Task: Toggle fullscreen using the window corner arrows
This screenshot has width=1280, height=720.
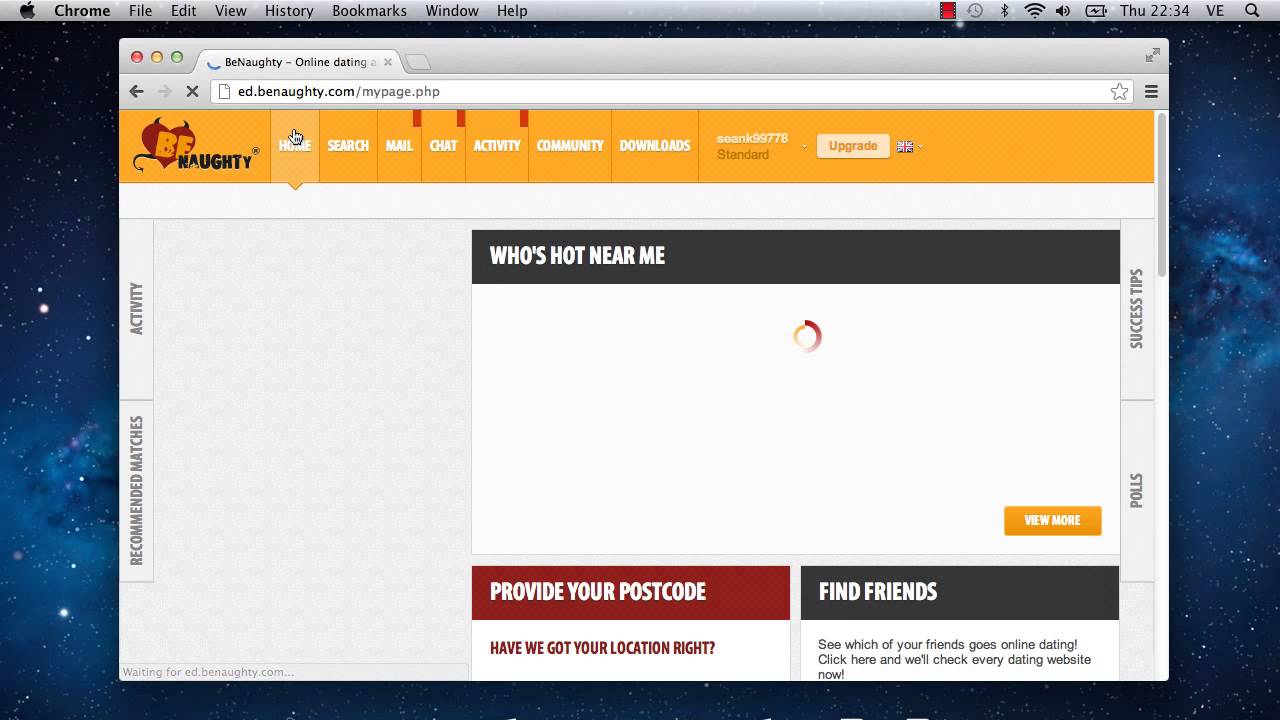Action: pyautogui.click(x=1152, y=55)
